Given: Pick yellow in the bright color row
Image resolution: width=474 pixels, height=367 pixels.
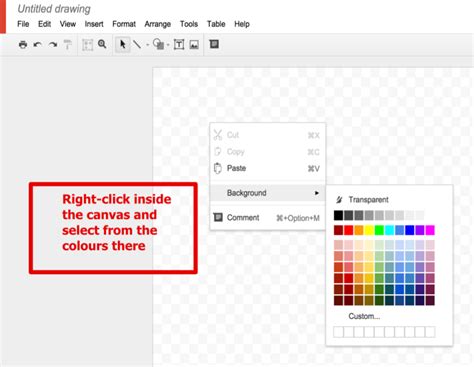Looking at the screenshot, I should point(369,230).
